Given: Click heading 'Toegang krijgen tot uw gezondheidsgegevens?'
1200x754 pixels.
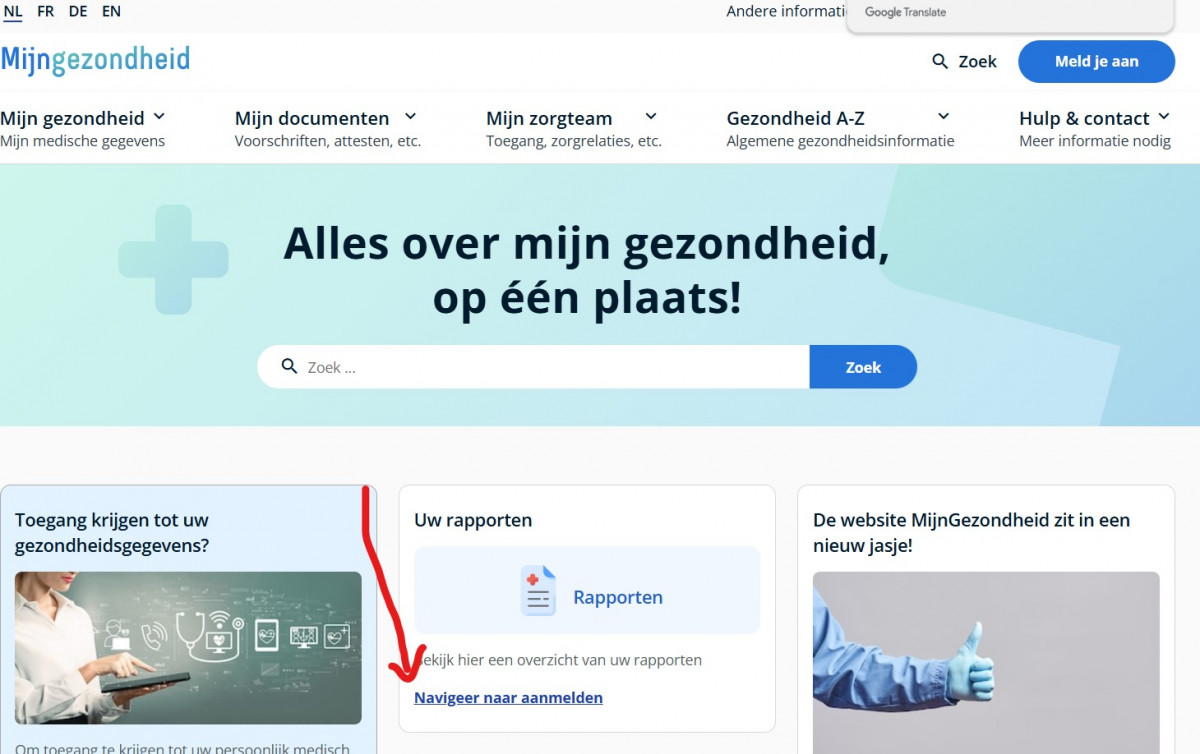Looking at the screenshot, I should (112, 533).
